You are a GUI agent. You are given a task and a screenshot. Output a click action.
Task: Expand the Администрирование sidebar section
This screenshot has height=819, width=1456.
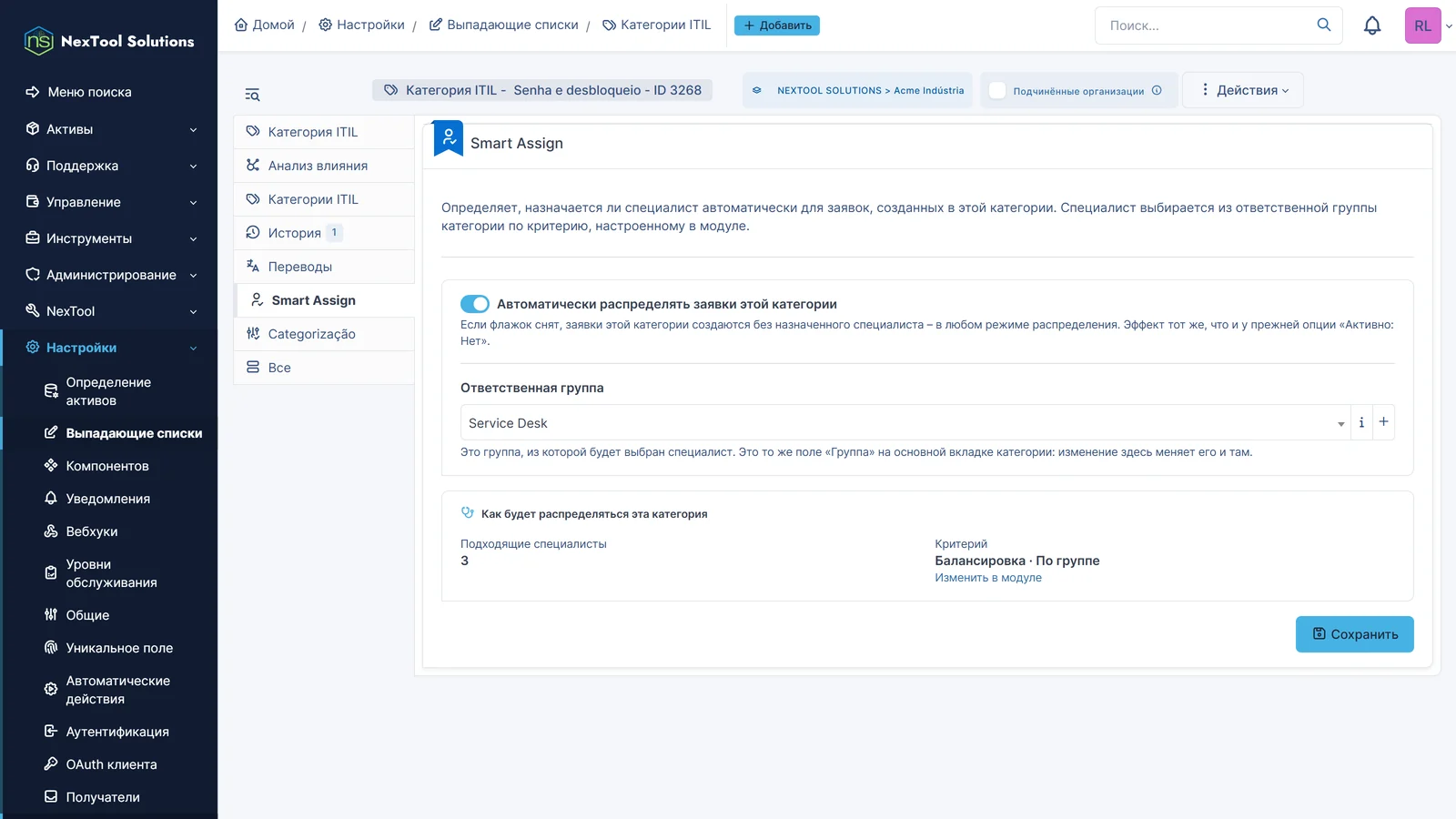[x=109, y=275]
